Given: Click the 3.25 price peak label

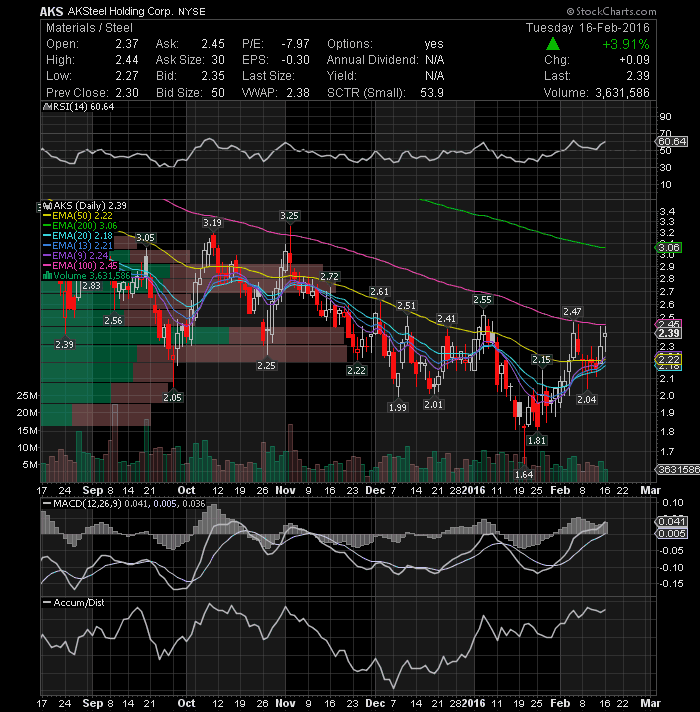Looking at the screenshot, I should (290, 216).
